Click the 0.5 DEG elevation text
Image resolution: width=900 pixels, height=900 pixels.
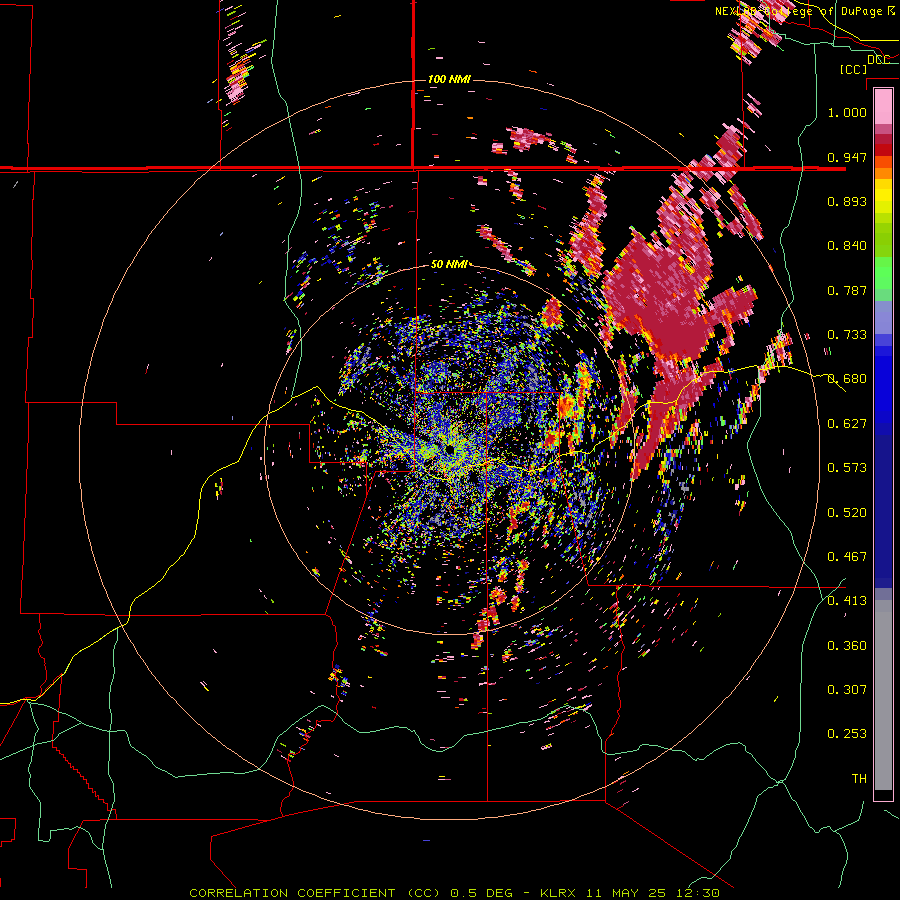(x=482, y=893)
